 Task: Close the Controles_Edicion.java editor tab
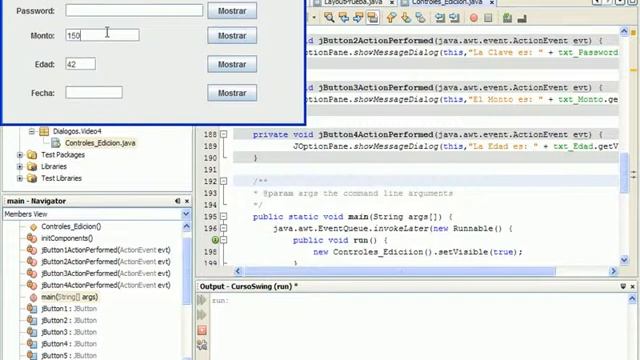pos(492,2)
